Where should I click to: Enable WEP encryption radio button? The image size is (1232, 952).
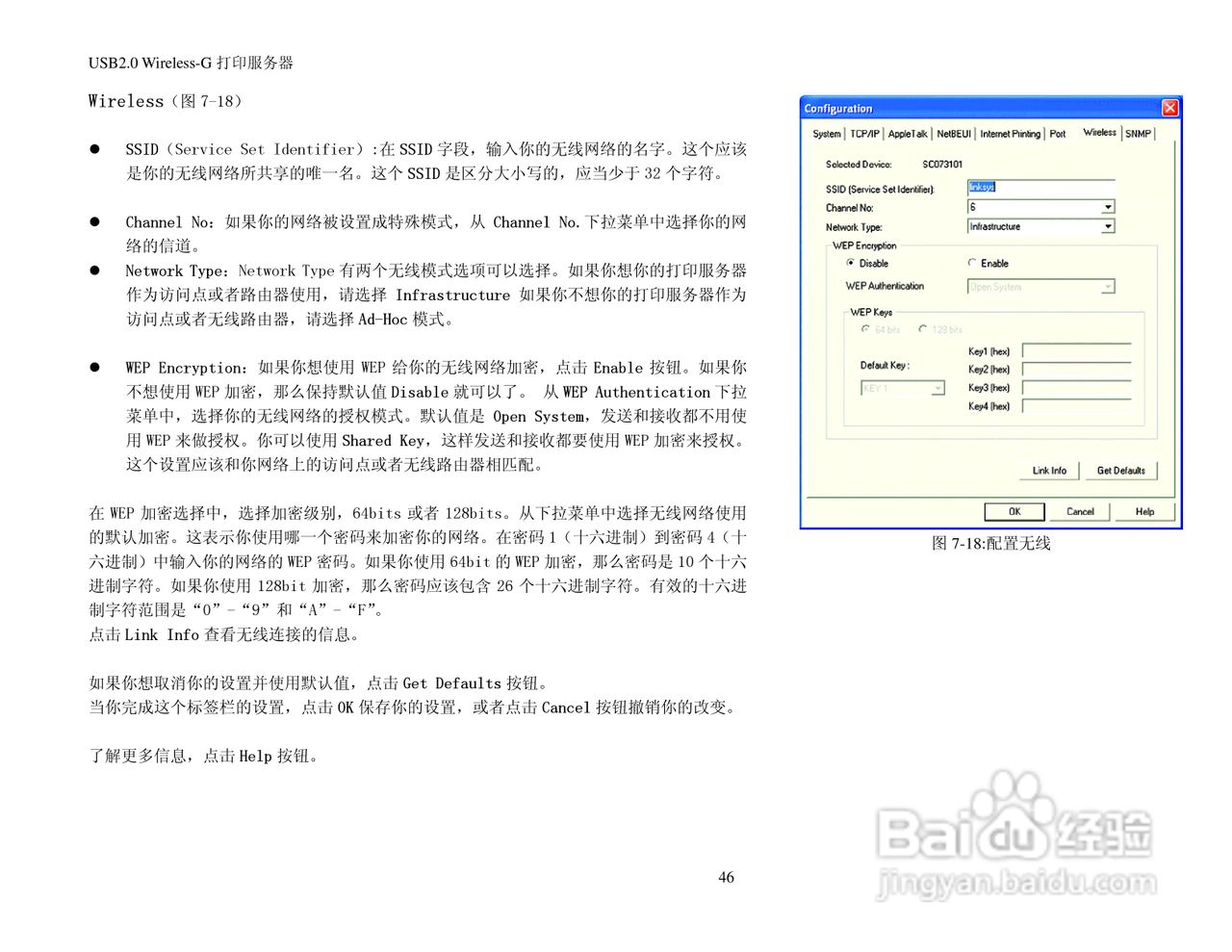[x=972, y=263]
